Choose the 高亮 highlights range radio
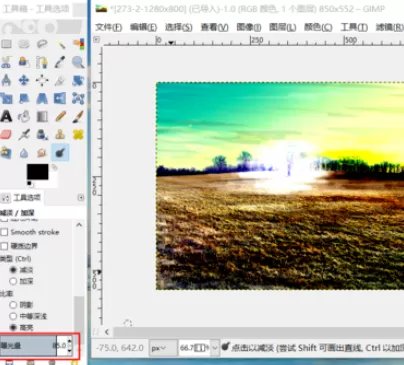 pyautogui.click(x=13, y=327)
